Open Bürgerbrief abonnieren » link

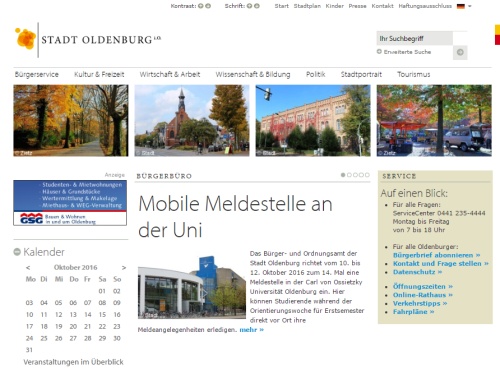[436, 255]
